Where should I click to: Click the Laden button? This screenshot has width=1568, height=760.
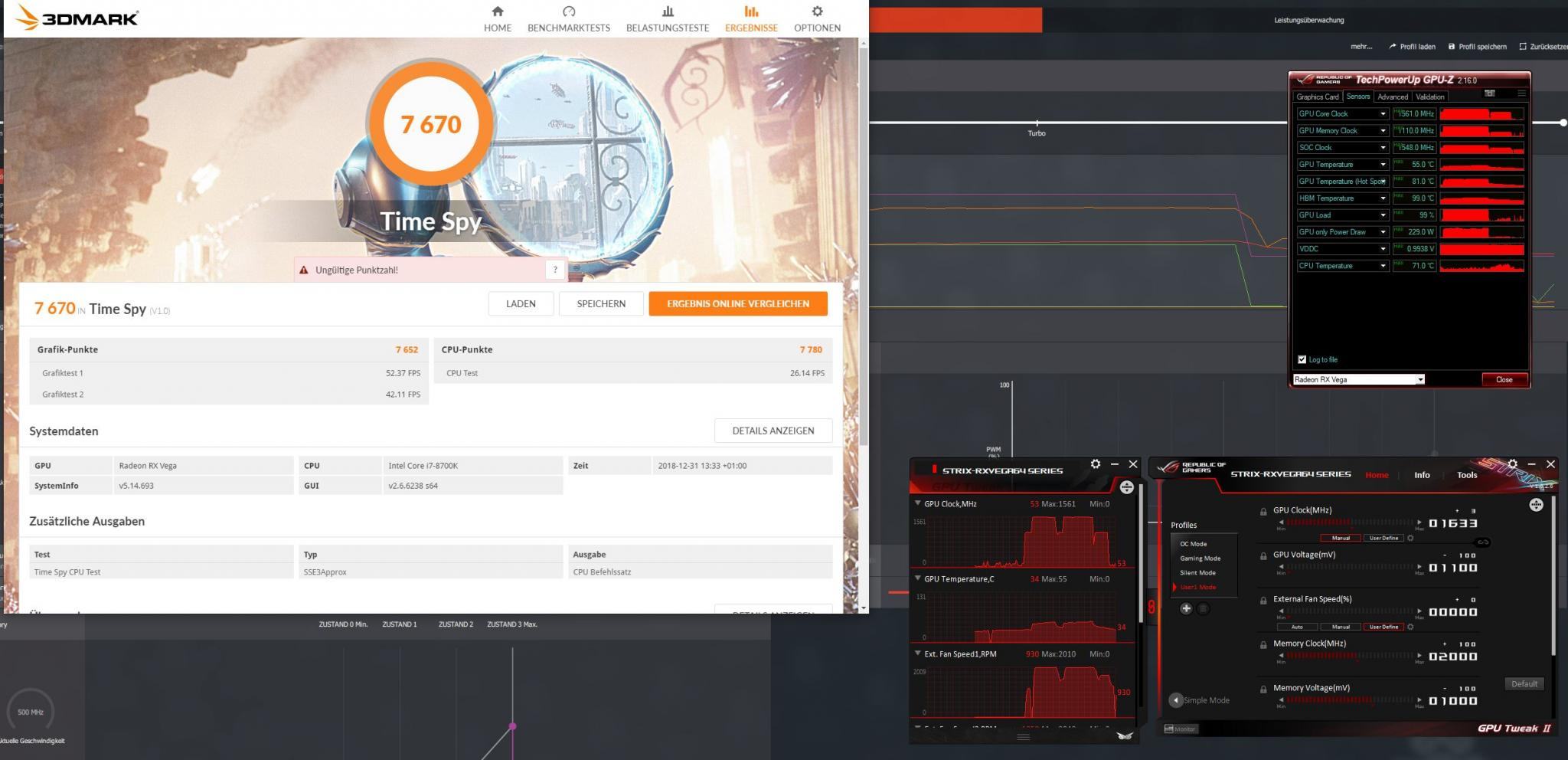pyautogui.click(x=521, y=303)
